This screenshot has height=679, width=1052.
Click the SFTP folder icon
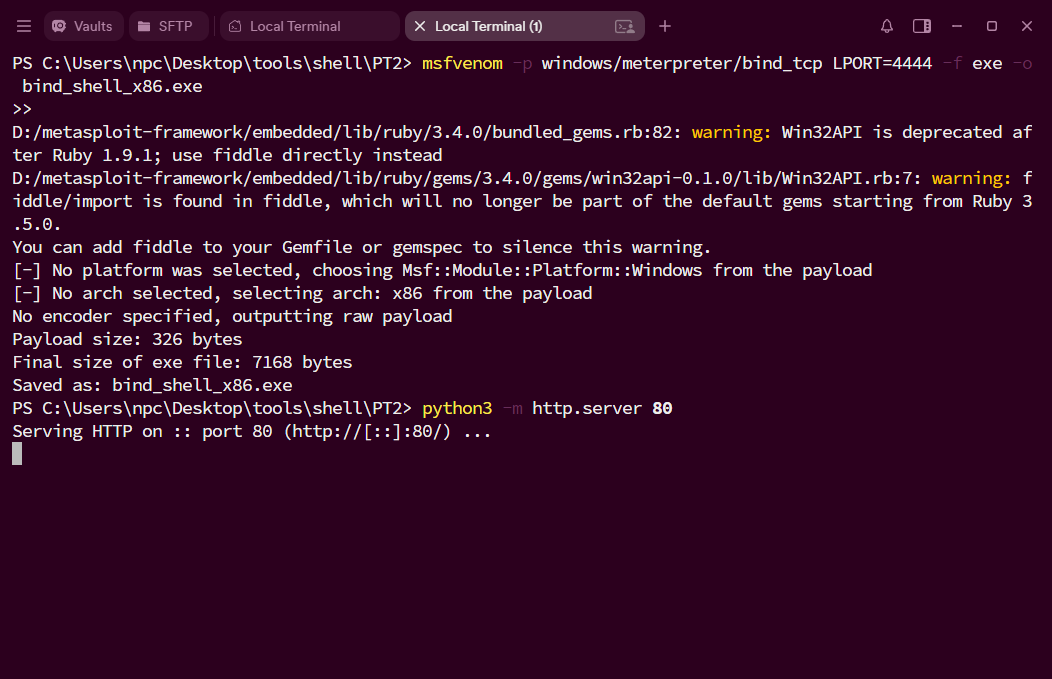pyautogui.click(x=144, y=26)
